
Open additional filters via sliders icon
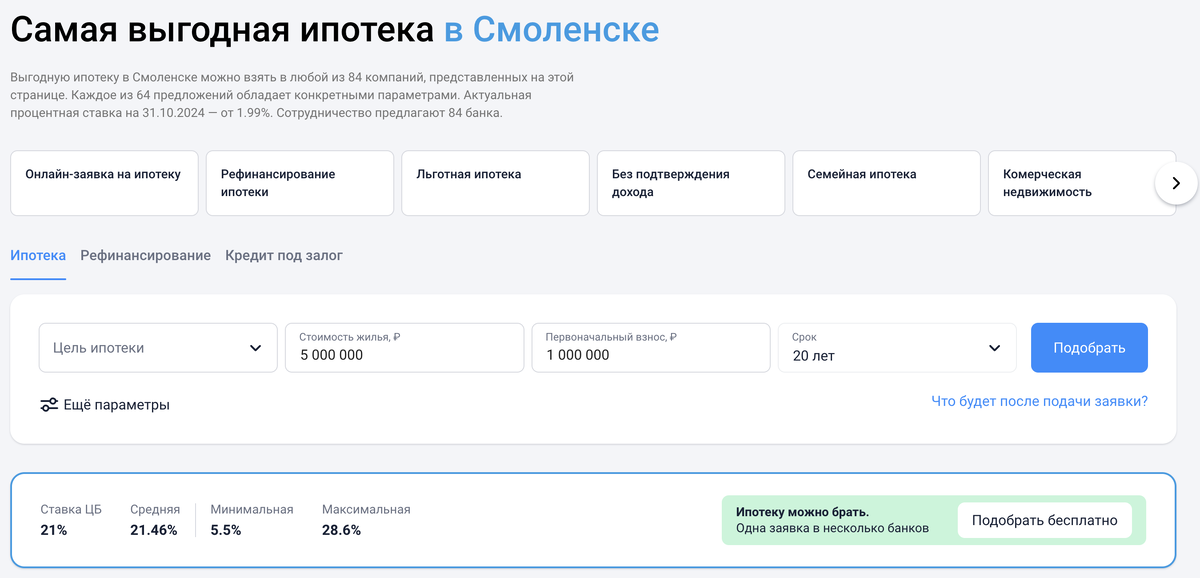coord(47,405)
